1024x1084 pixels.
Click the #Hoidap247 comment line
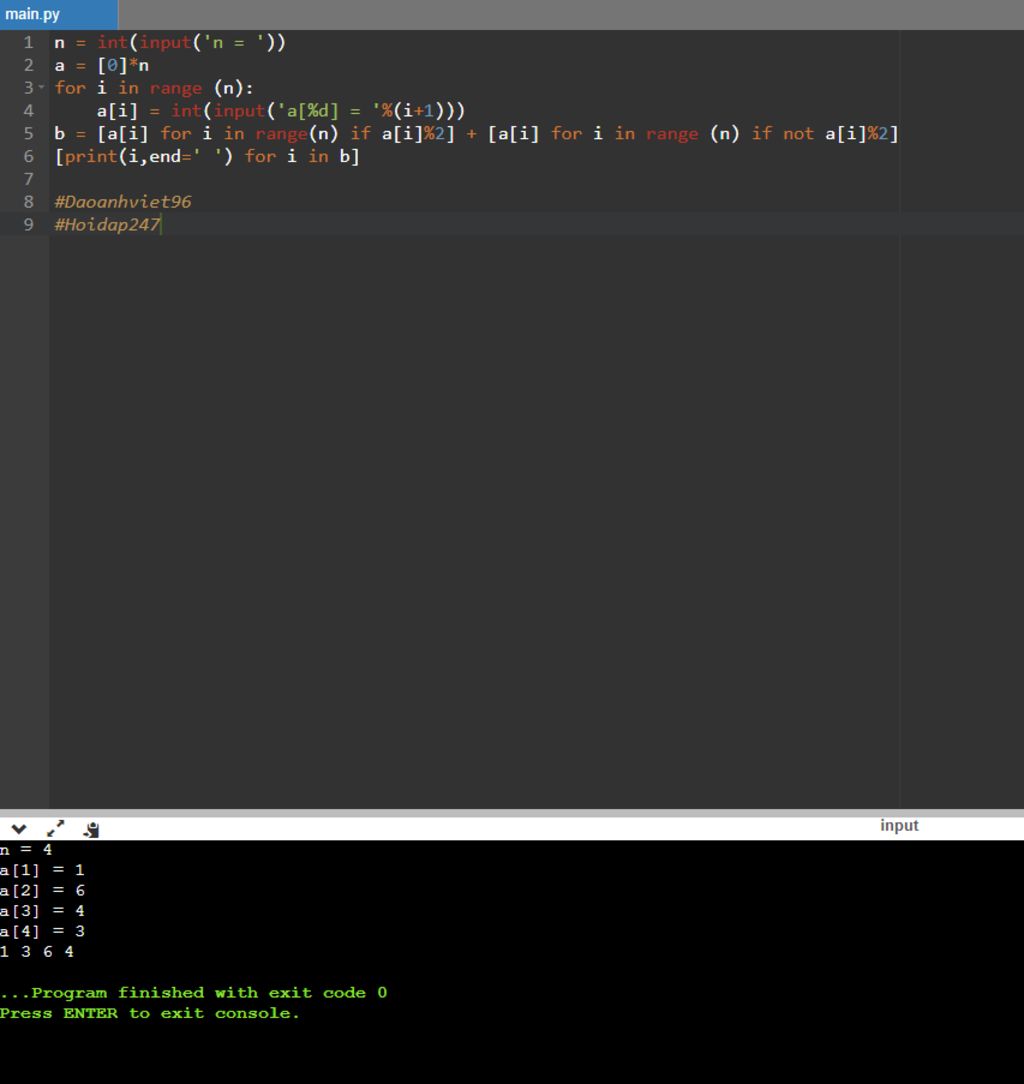pyautogui.click(x=107, y=225)
